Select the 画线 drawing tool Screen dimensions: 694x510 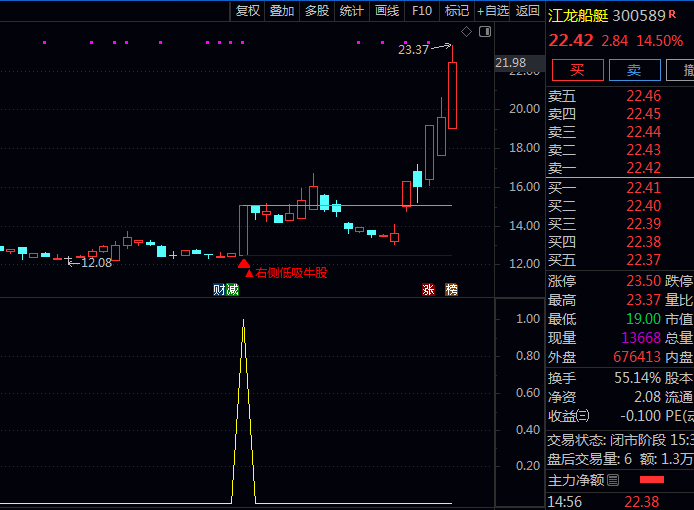387,11
